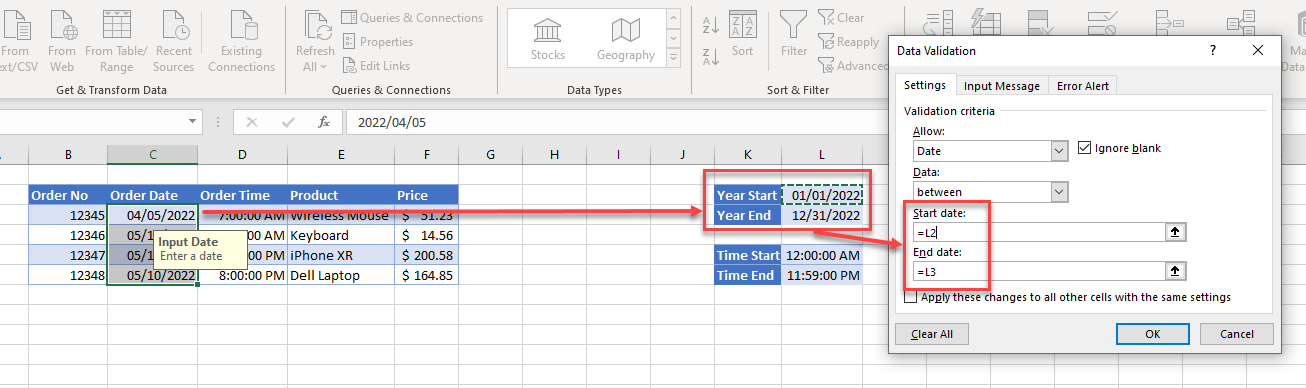Click OK in Data Validation dialog
Viewport: 1306px width, 388px height.
pyautogui.click(x=1152, y=334)
